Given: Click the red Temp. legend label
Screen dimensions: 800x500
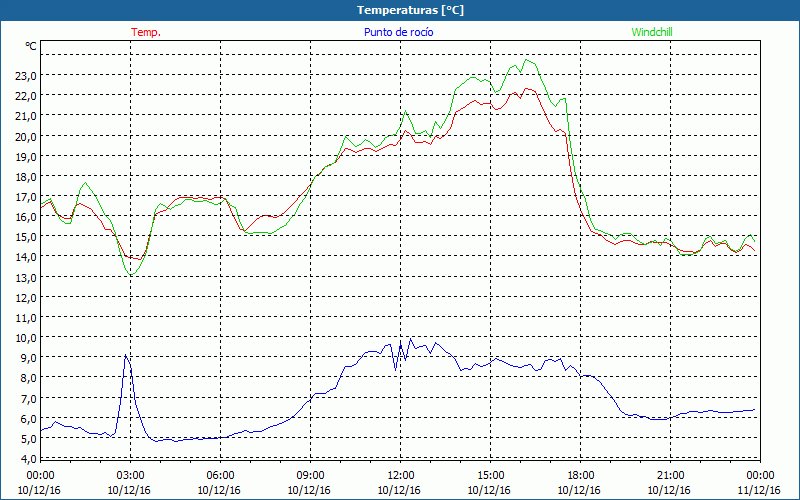Looking at the screenshot, I should click(x=146, y=32).
